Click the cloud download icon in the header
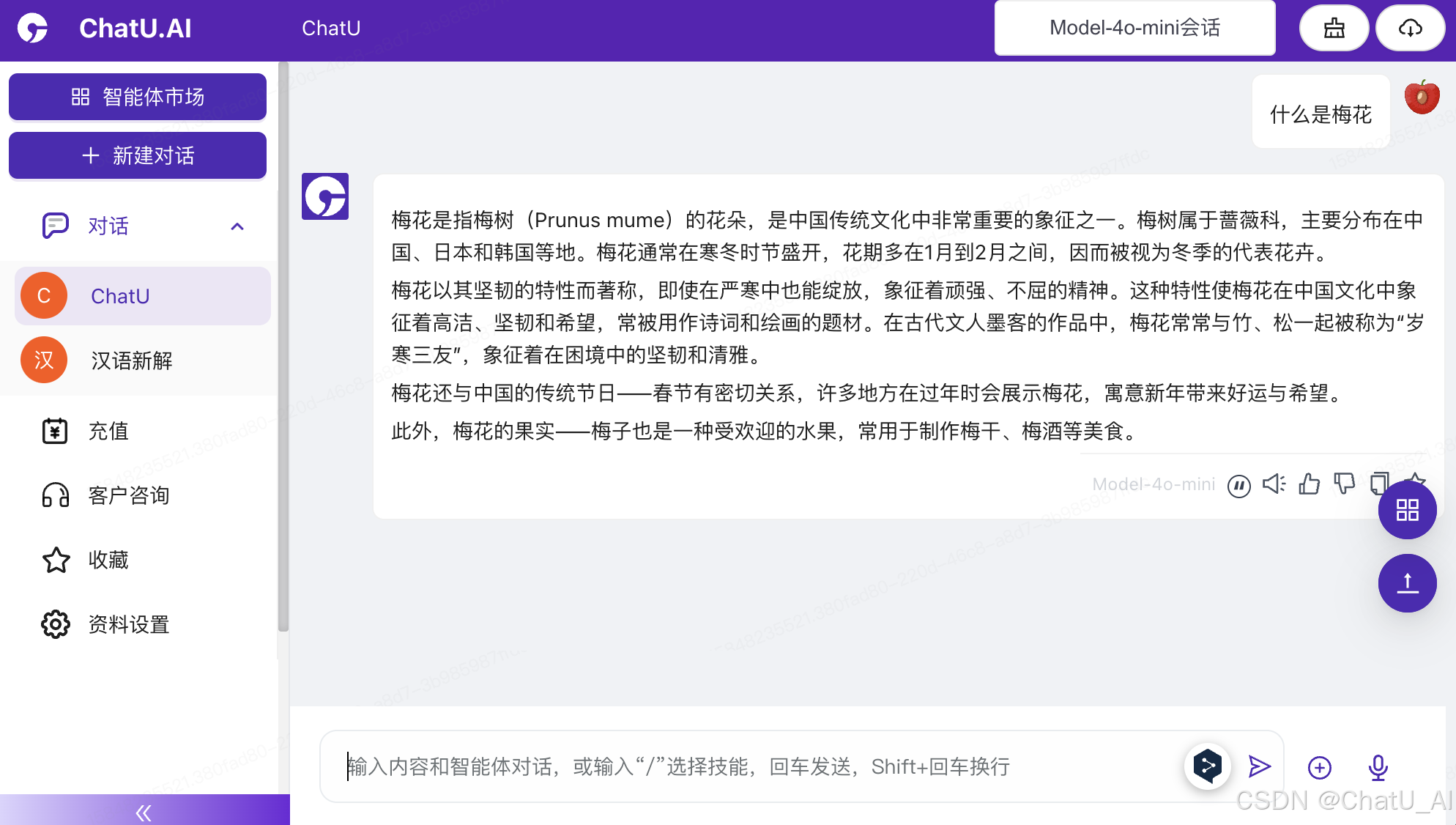This screenshot has height=825, width=1456. (1410, 28)
